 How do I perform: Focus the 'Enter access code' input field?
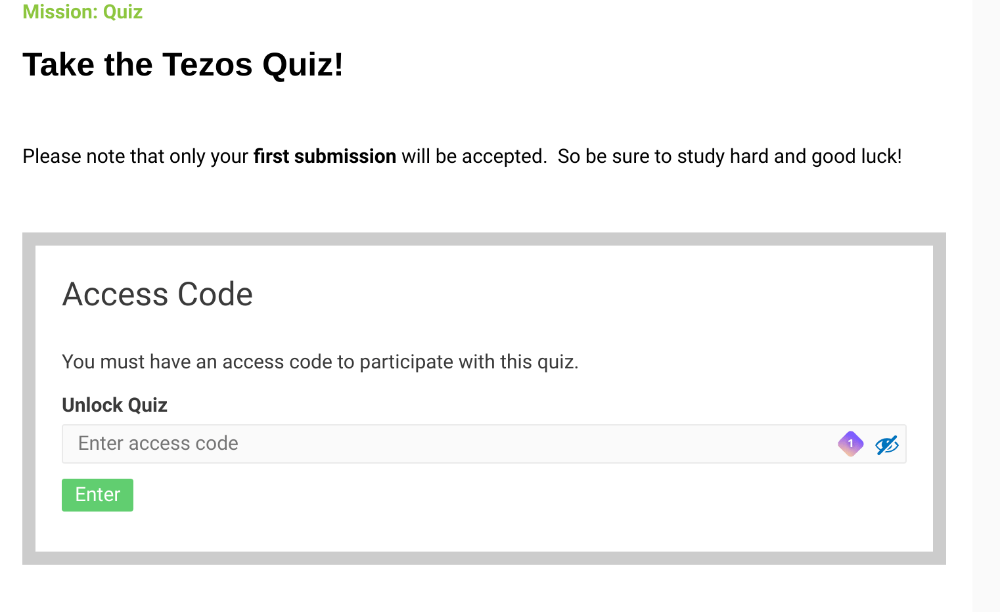[x=484, y=444]
